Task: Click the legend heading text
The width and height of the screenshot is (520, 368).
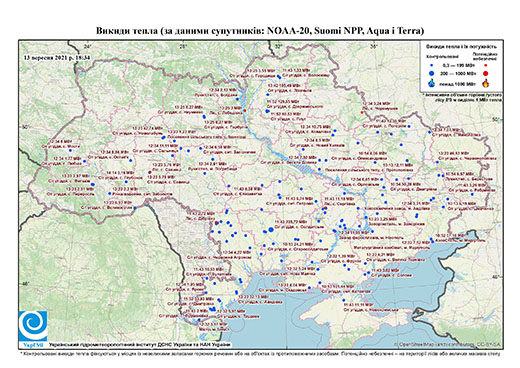Action: (461, 47)
